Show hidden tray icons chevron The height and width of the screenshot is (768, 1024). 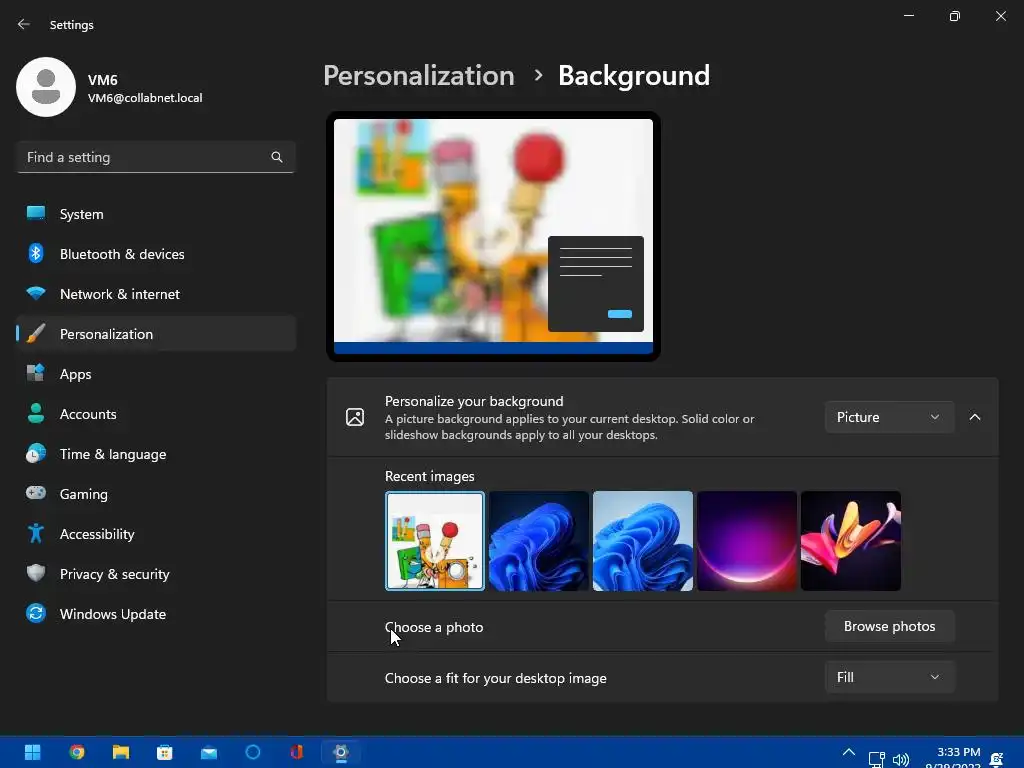click(848, 752)
